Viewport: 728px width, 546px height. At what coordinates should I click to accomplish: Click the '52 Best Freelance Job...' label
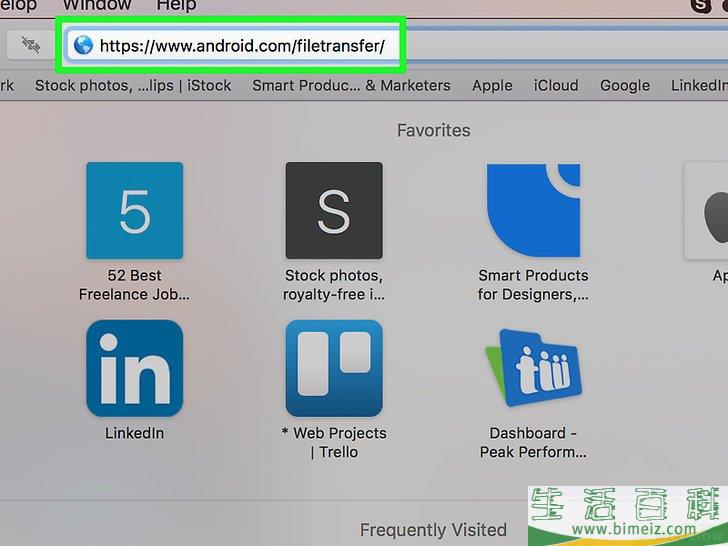[x=134, y=285]
